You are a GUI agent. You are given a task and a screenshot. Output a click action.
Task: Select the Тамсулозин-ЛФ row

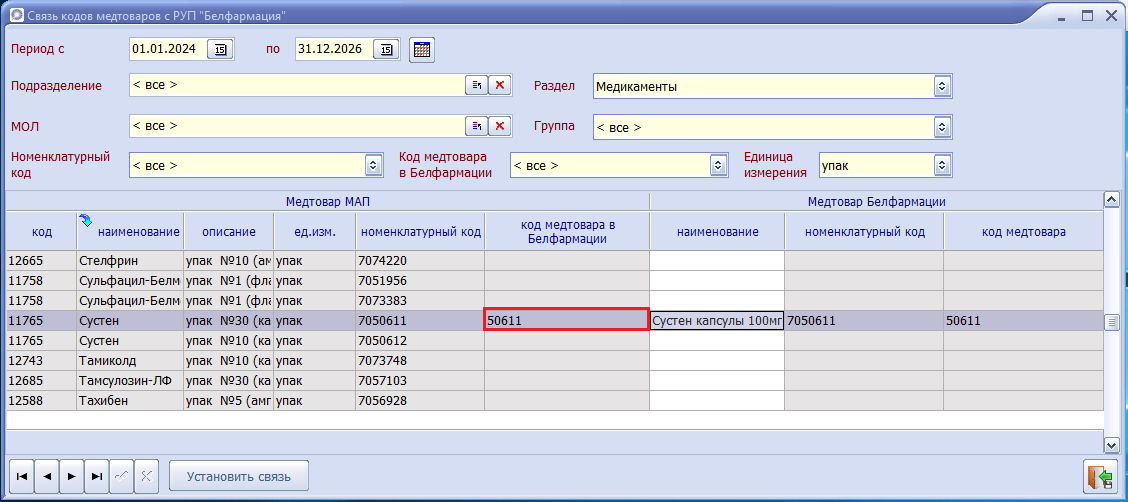(x=128, y=381)
